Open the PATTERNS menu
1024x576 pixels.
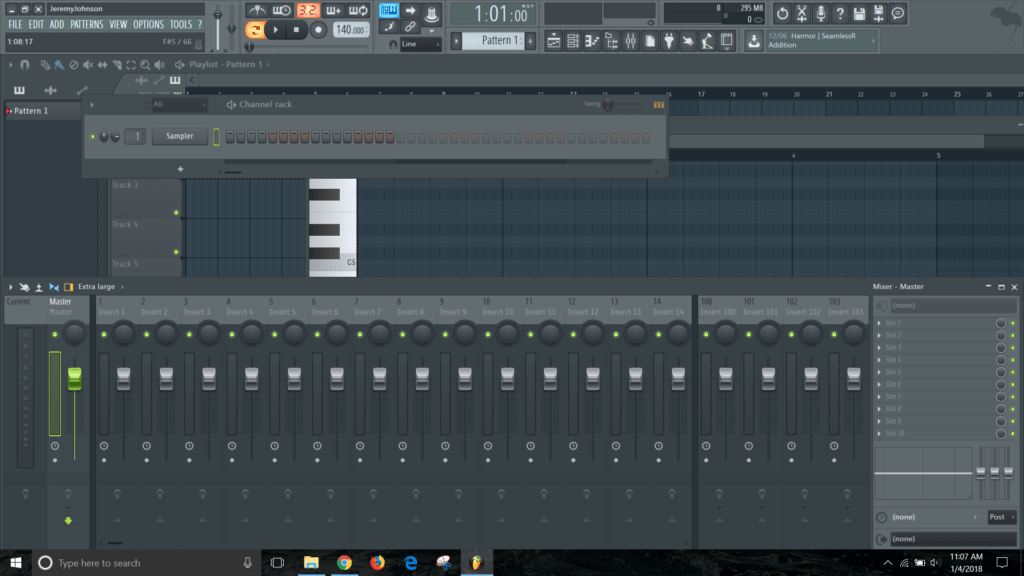point(87,24)
